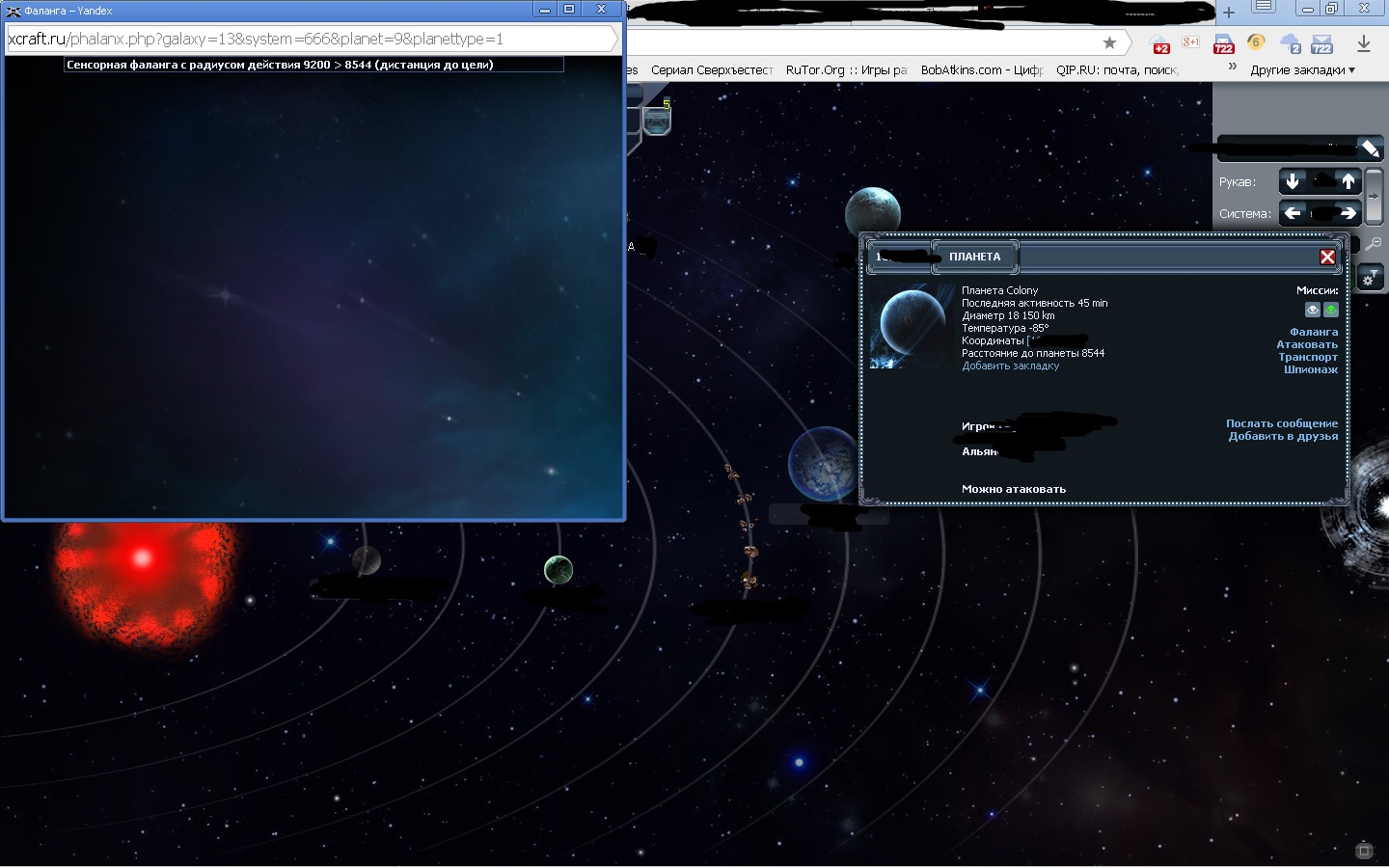Image resolution: width=1389 pixels, height=868 pixels.
Task: Click the g+1 extension icon
Action: click(x=1191, y=43)
